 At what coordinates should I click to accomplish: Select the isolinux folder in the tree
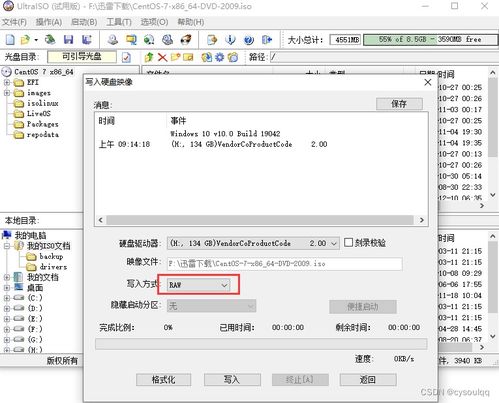pos(43,103)
